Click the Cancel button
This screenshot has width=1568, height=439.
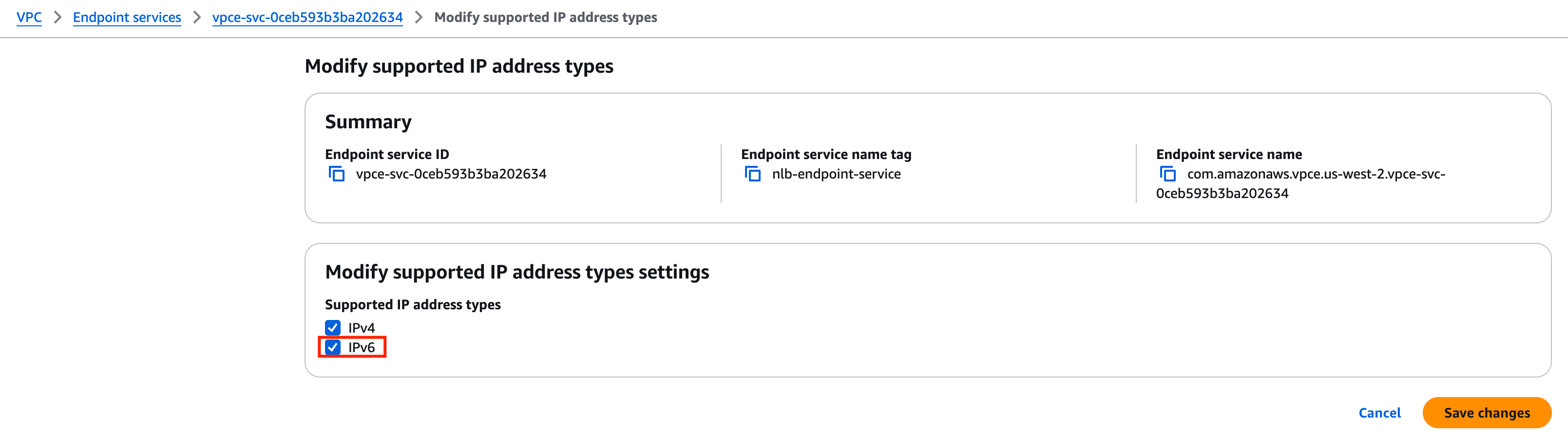(1379, 413)
